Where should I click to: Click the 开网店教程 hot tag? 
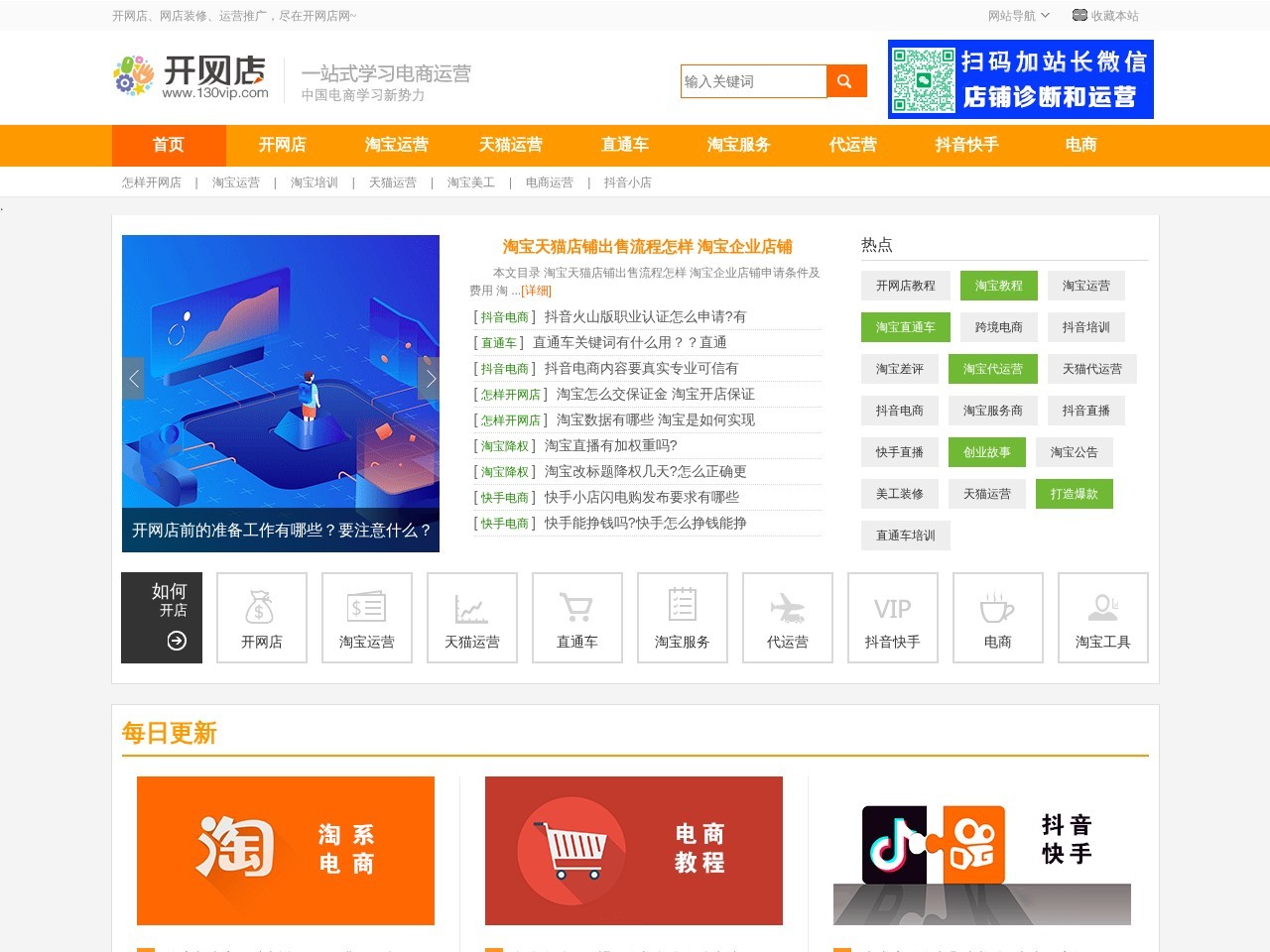point(906,286)
